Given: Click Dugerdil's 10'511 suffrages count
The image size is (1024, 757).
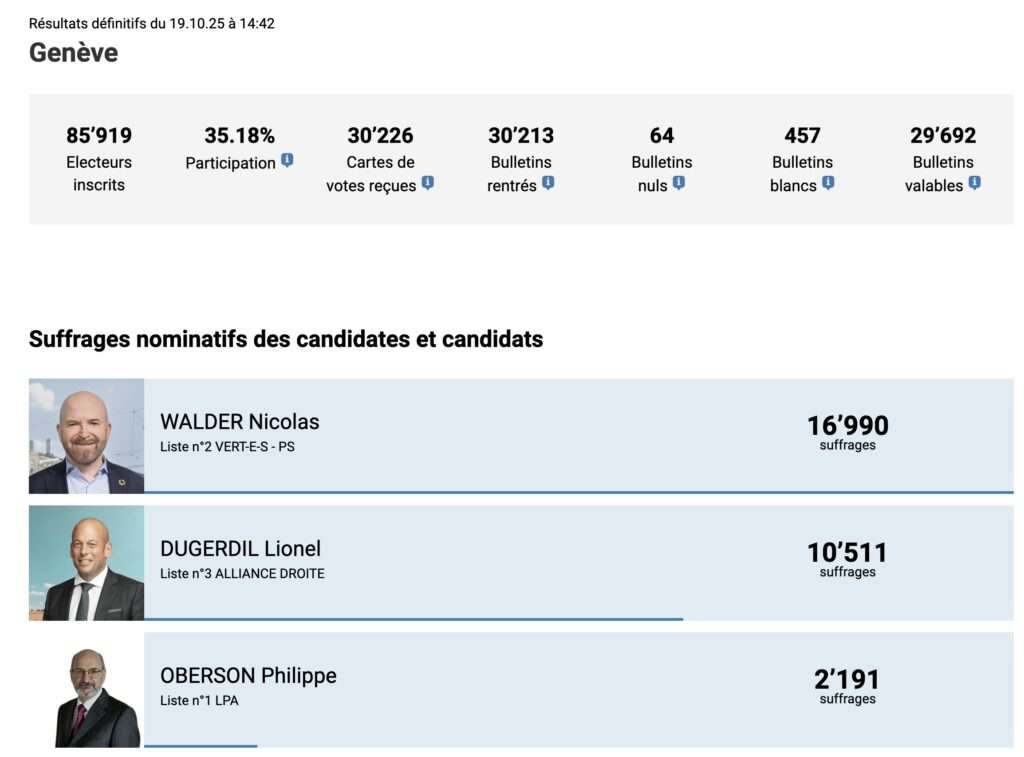Looking at the screenshot, I should pyautogui.click(x=847, y=553).
